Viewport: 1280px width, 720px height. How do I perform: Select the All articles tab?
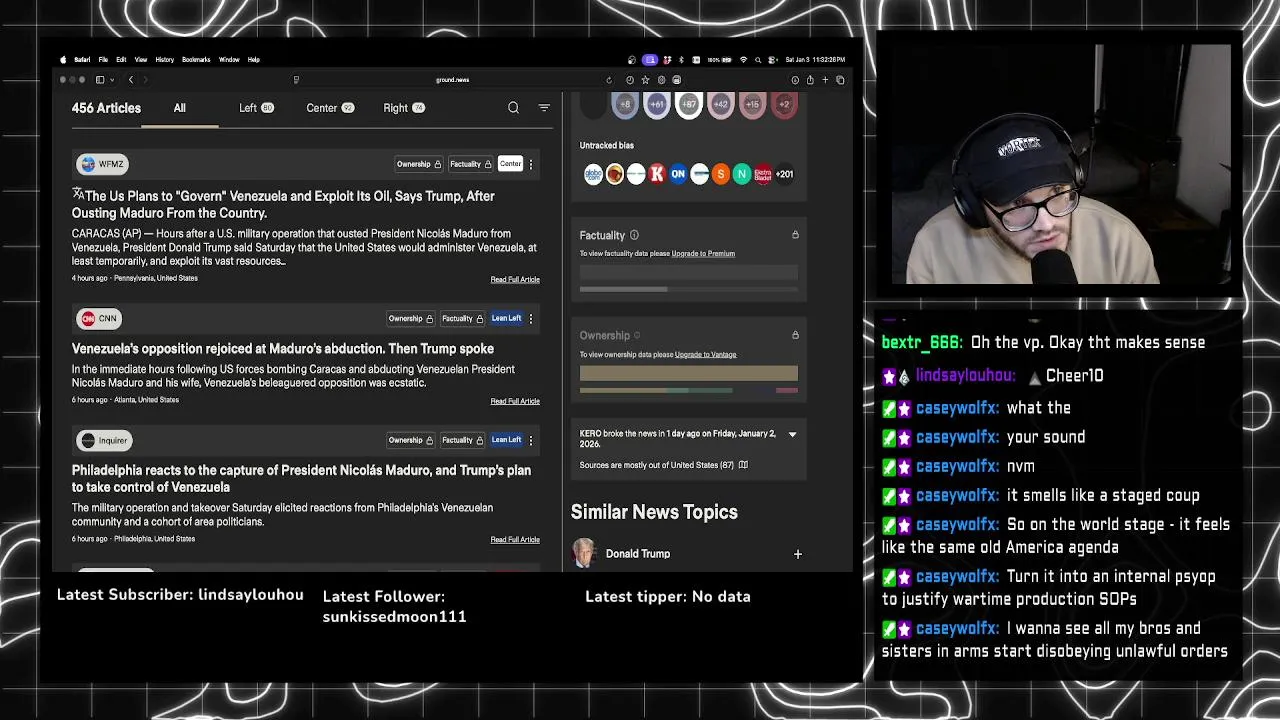coord(180,108)
